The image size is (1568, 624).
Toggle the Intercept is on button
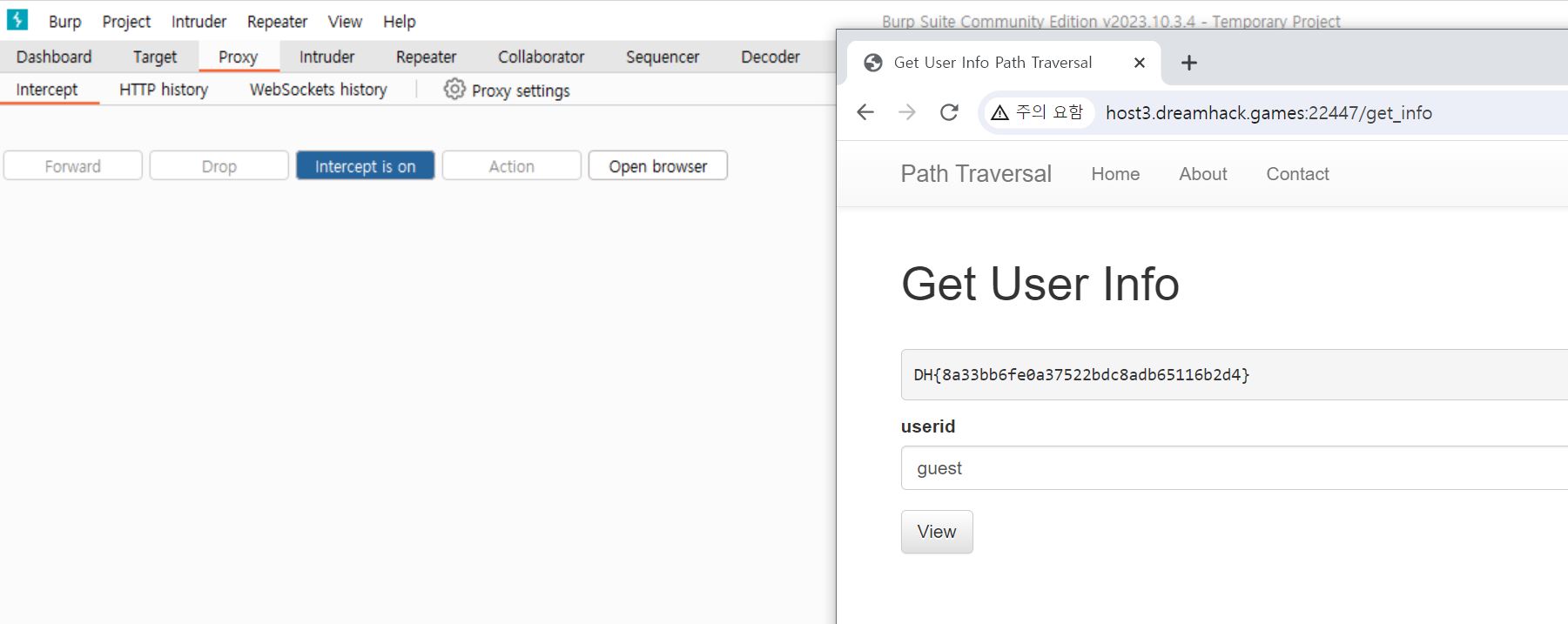[365, 165]
